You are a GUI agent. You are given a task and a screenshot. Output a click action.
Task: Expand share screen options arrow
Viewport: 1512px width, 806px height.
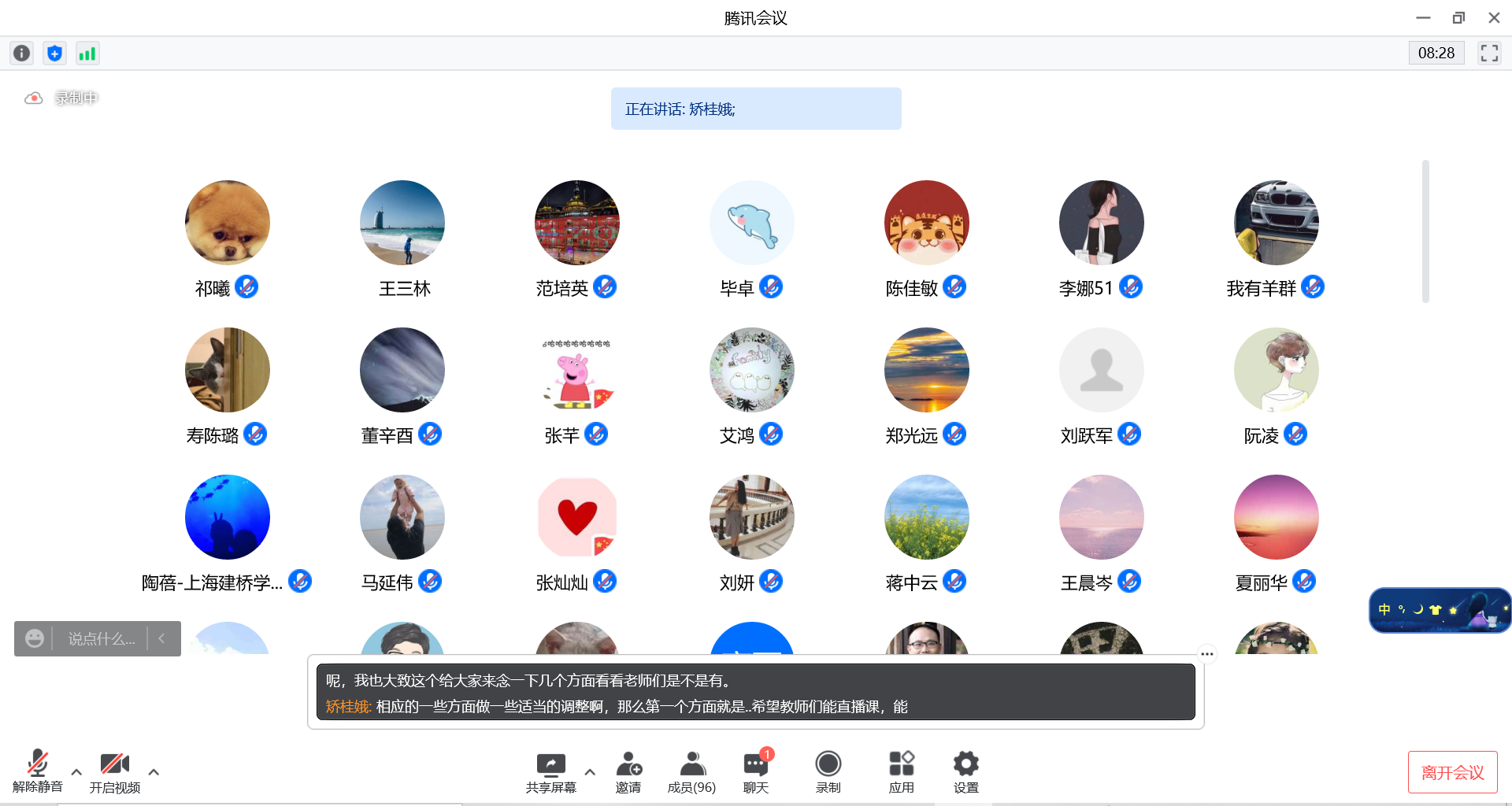coord(590,772)
